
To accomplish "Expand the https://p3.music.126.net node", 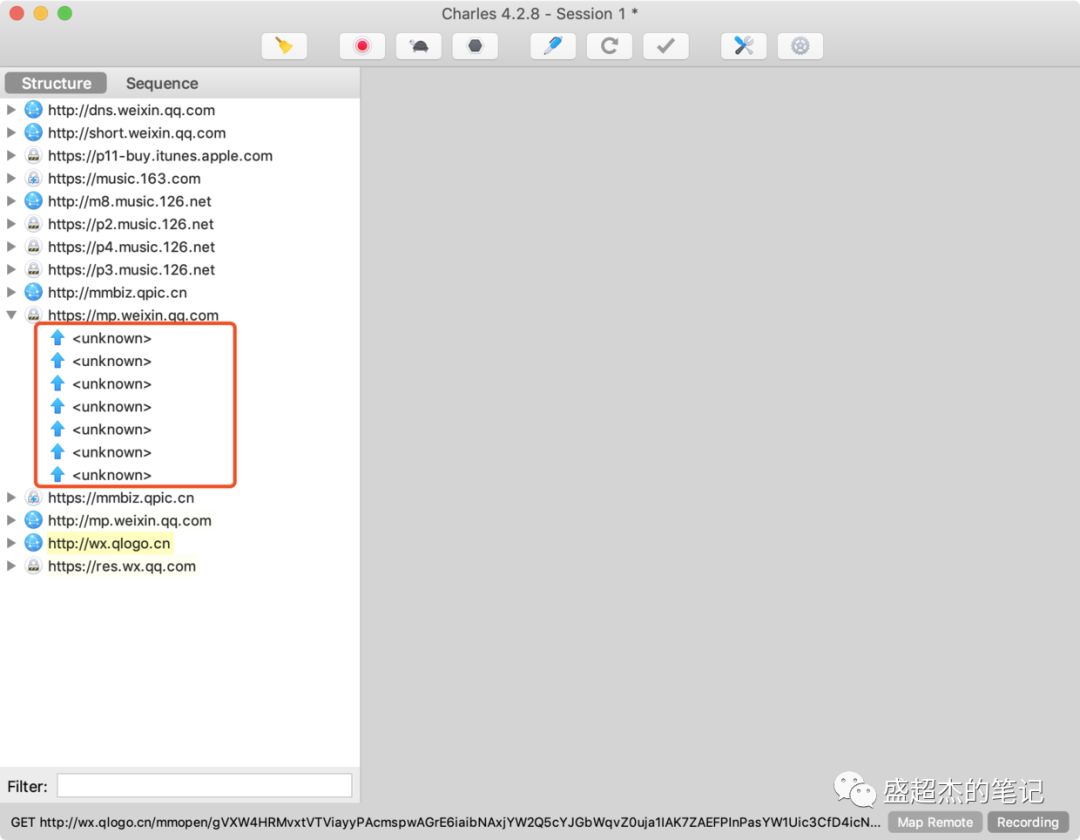I will (x=11, y=269).
